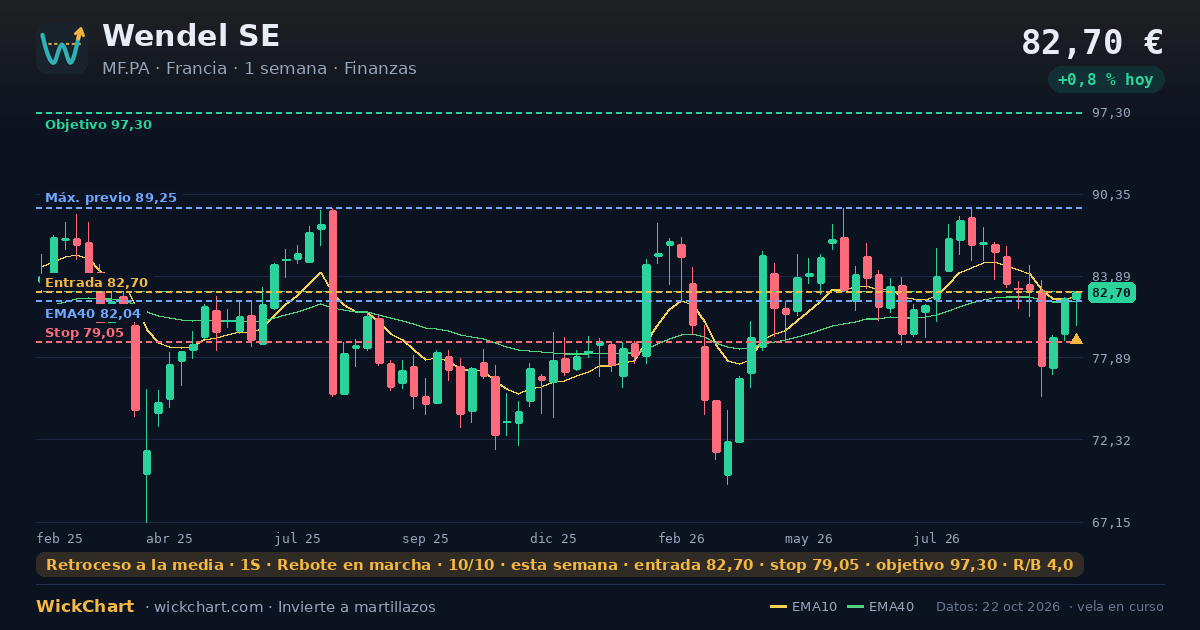Click the current price 82,70 € header
This screenshot has height=630, width=1200.
1092,42
